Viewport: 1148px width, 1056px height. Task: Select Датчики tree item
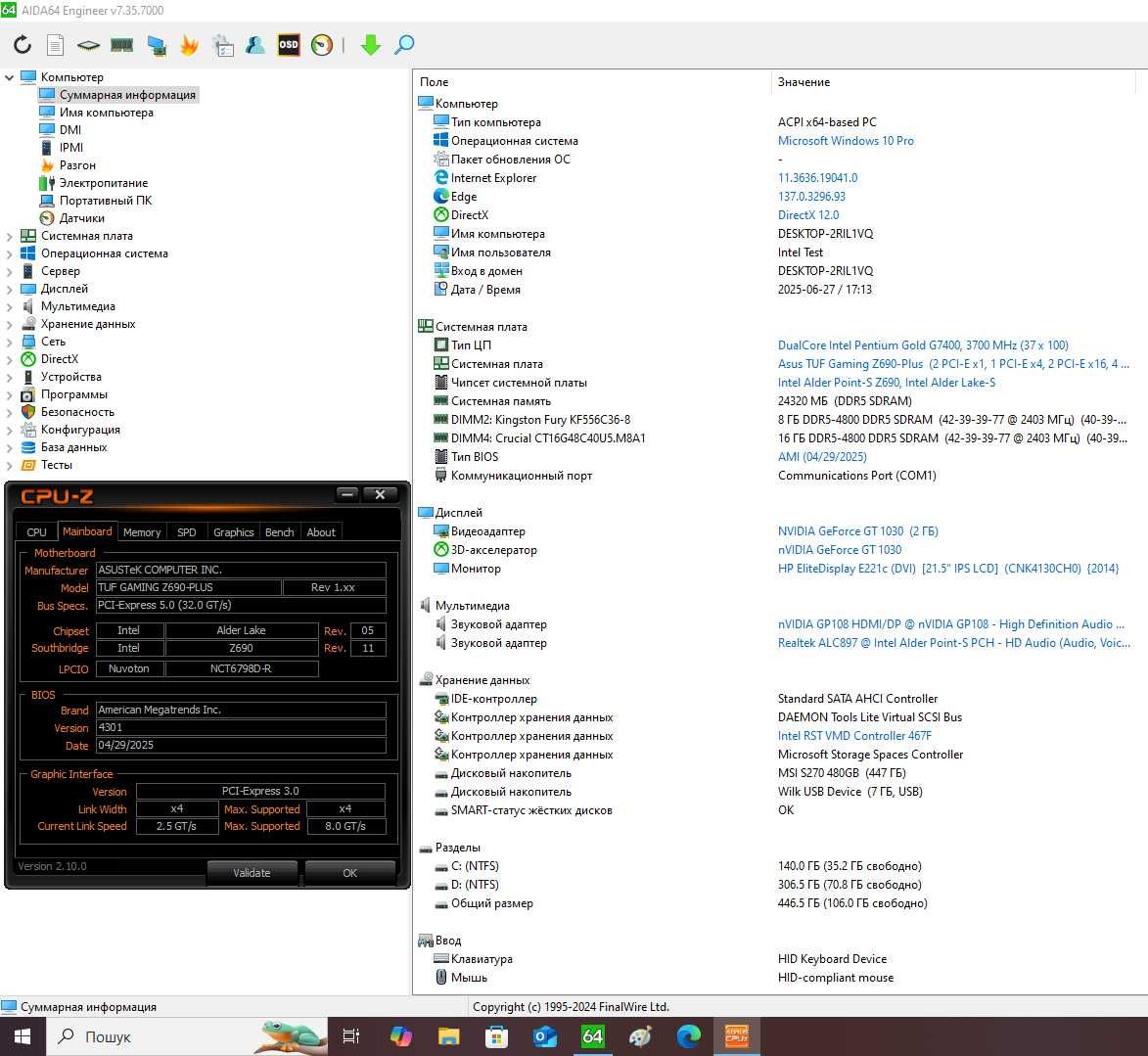tap(82, 217)
